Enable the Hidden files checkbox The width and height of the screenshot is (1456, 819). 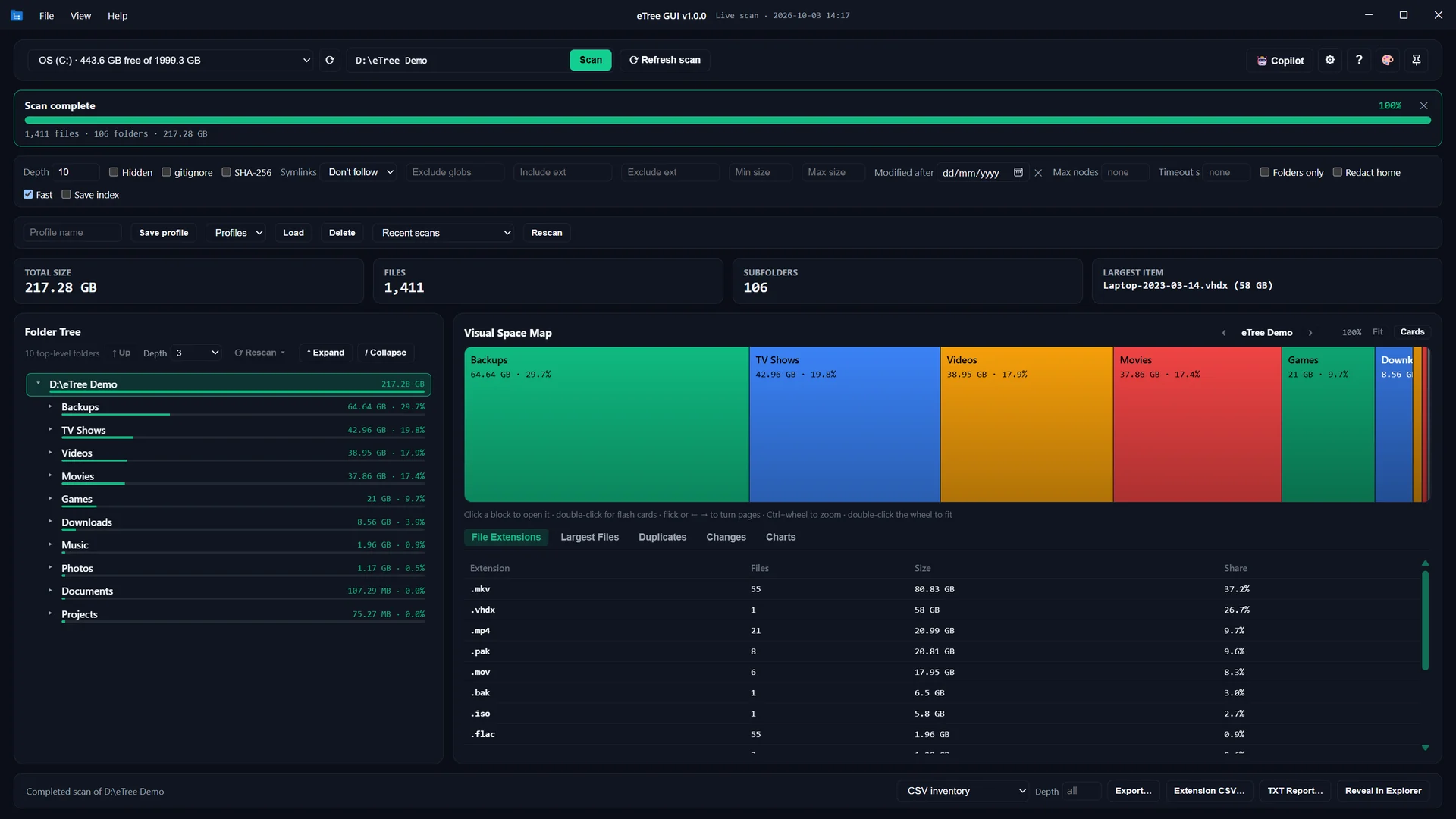pyautogui.click(x=114, y=172)
